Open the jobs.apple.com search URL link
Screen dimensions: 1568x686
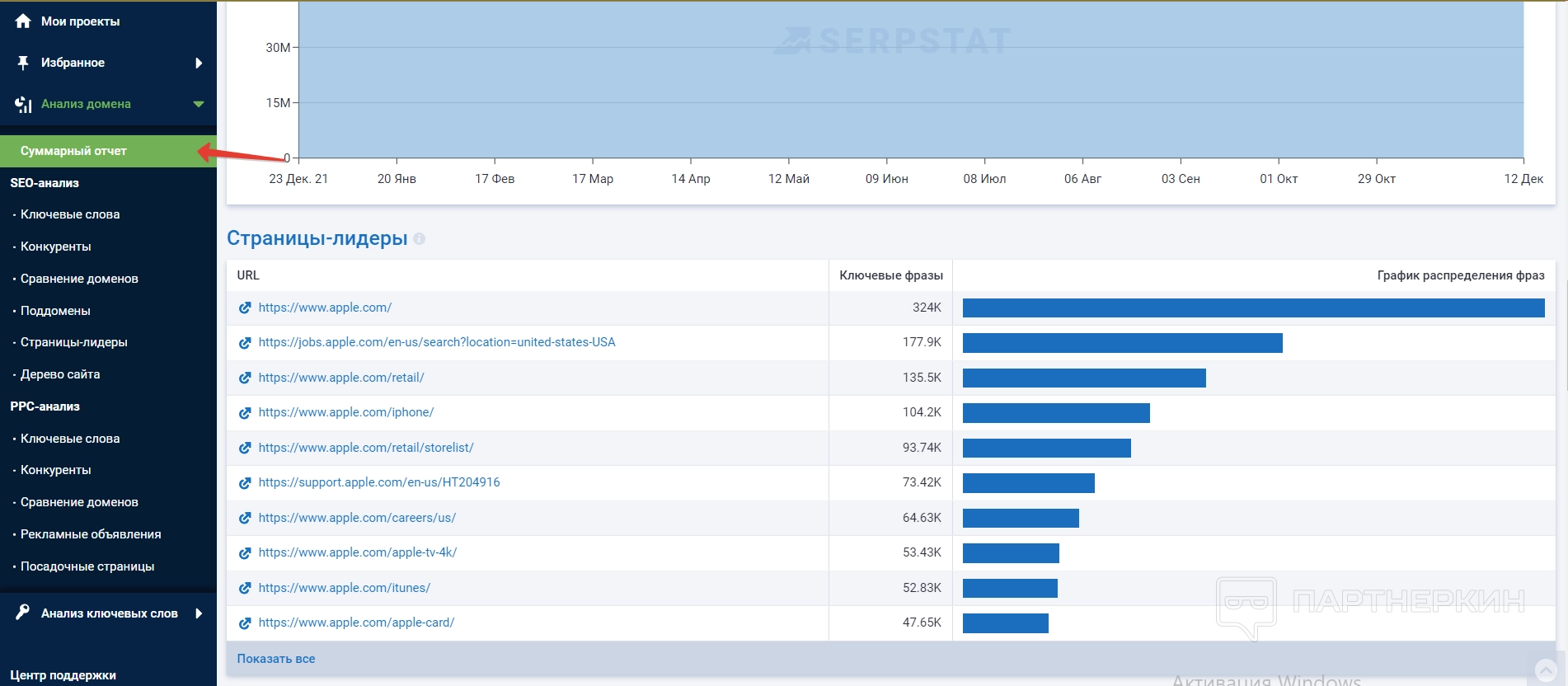(437, 342)
